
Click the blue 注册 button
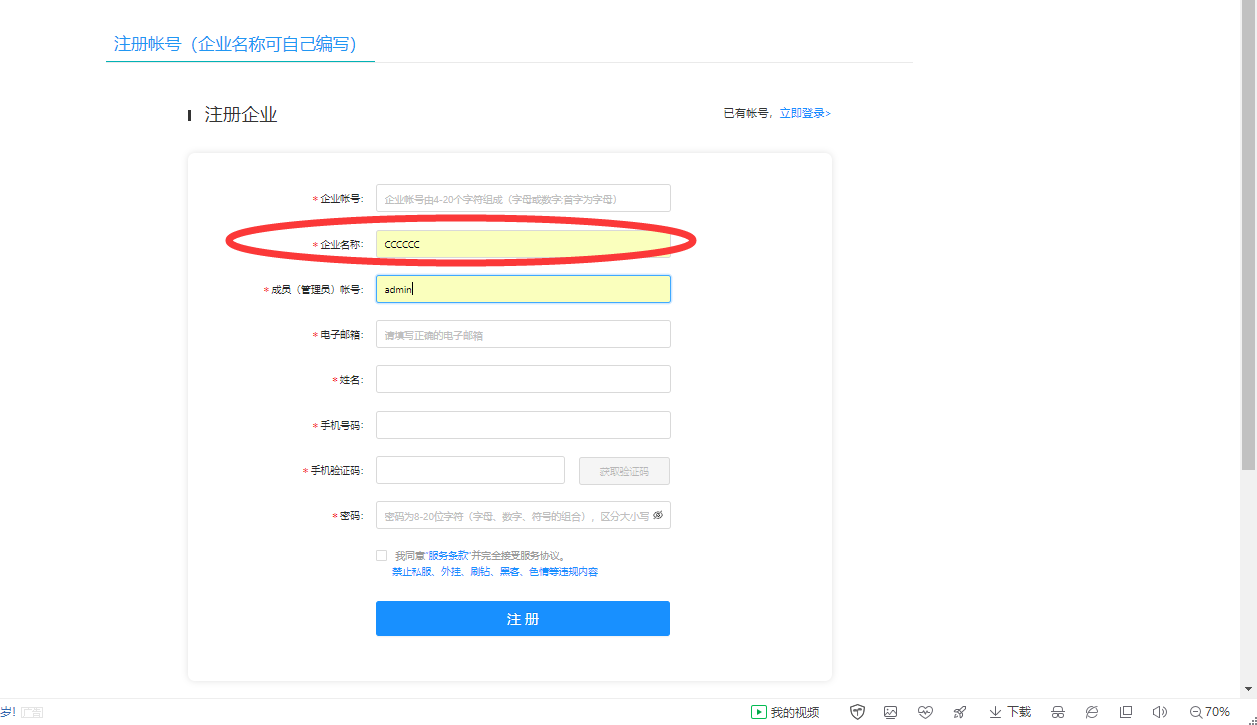click(523, 619)
